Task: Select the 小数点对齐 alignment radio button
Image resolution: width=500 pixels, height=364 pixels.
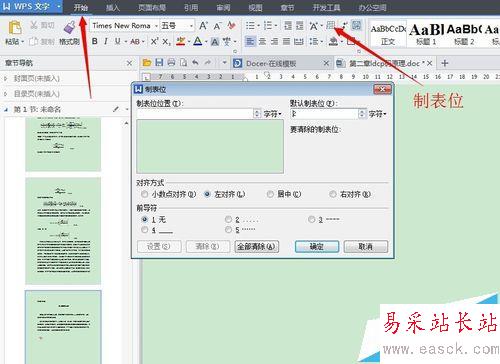Action: (145, 194)
